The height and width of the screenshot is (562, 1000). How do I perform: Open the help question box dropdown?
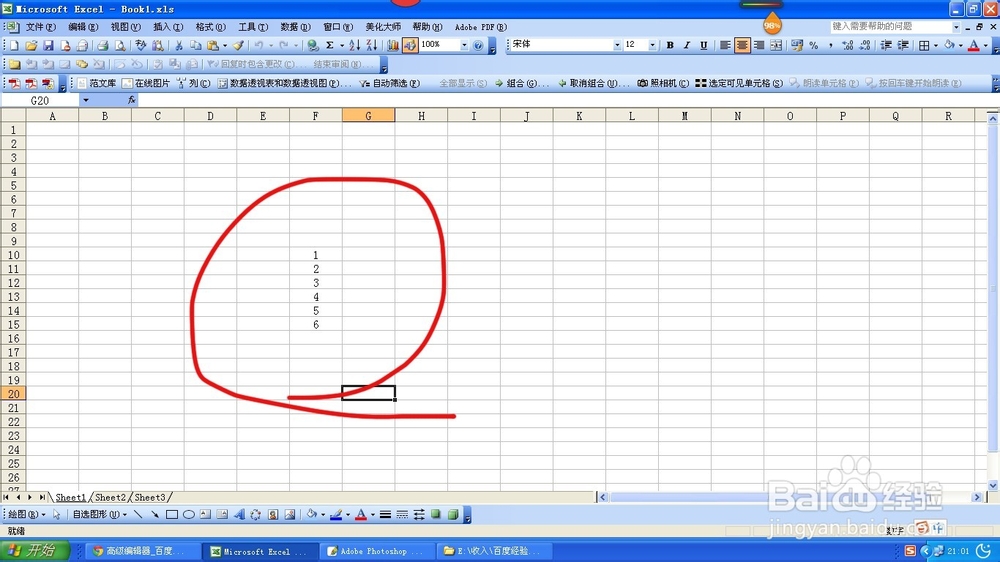956,27
